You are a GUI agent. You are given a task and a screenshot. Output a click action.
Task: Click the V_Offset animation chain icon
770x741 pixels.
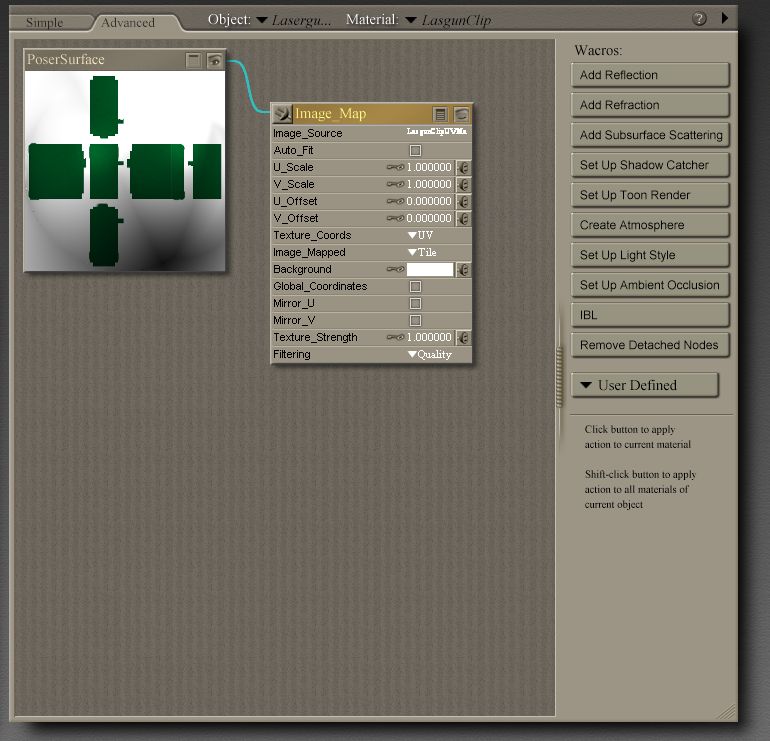(x=395, y=219)
